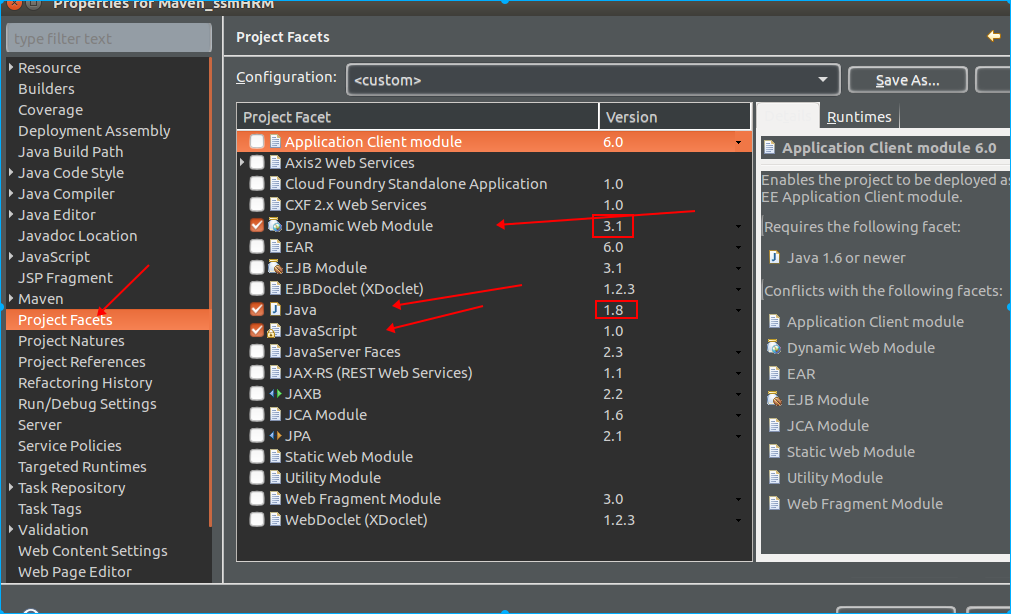1011x614 pixels.
Task: Open Java facet version dropdown arrow
Action: pos(738,310)
